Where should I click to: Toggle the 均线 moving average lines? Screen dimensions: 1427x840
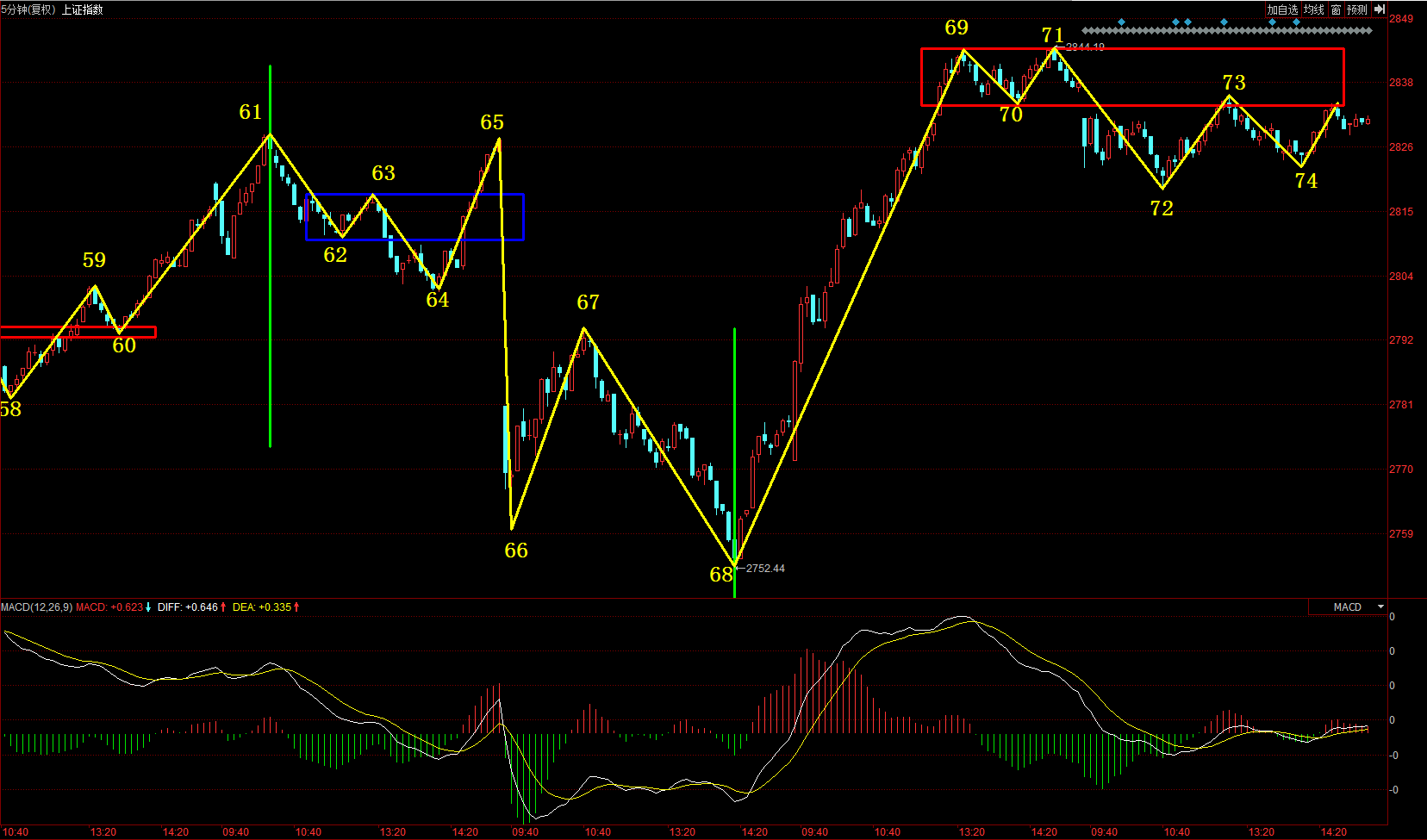pyautogui.click(x=1313, y=9)
